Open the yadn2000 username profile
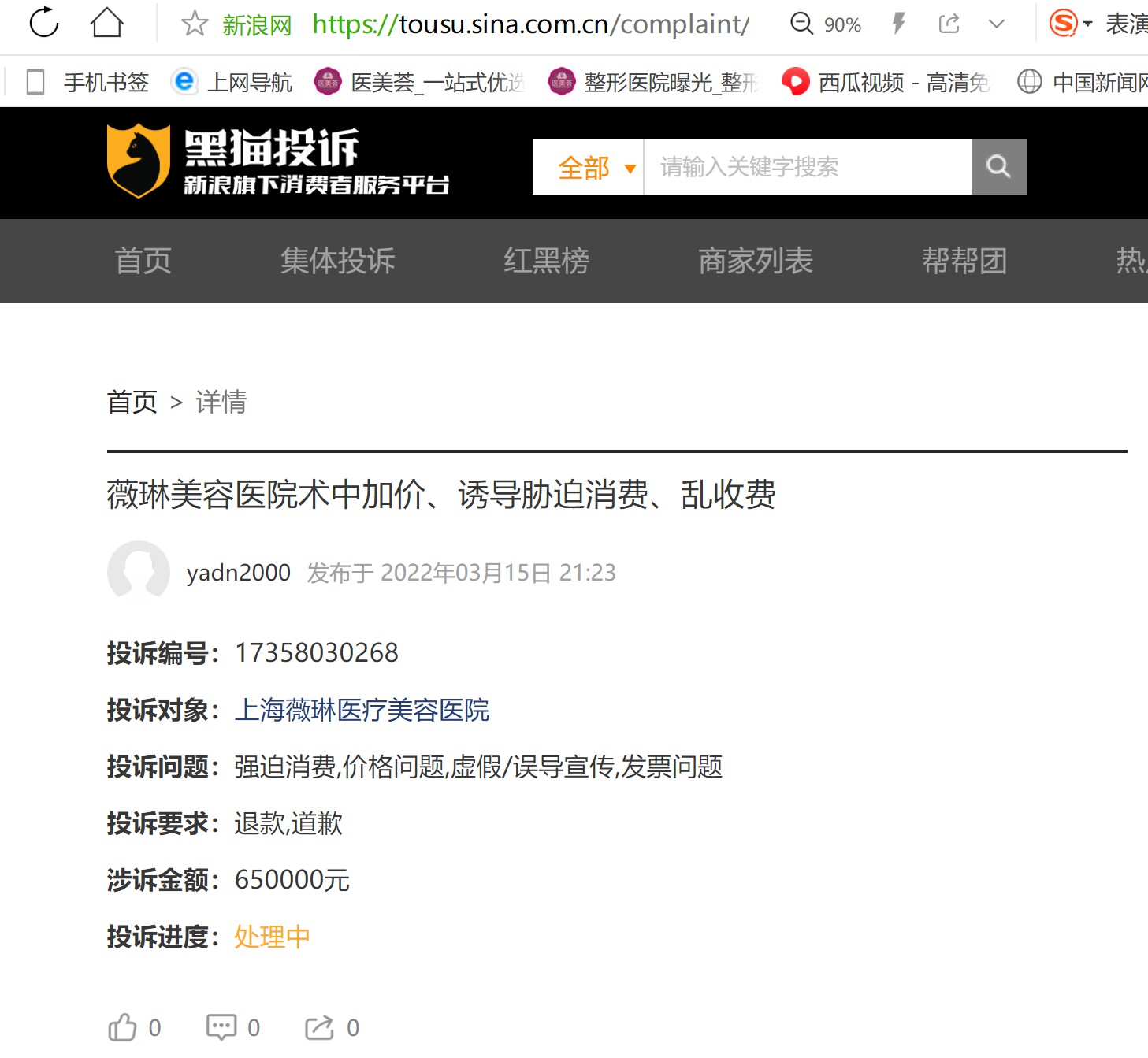 239,573
